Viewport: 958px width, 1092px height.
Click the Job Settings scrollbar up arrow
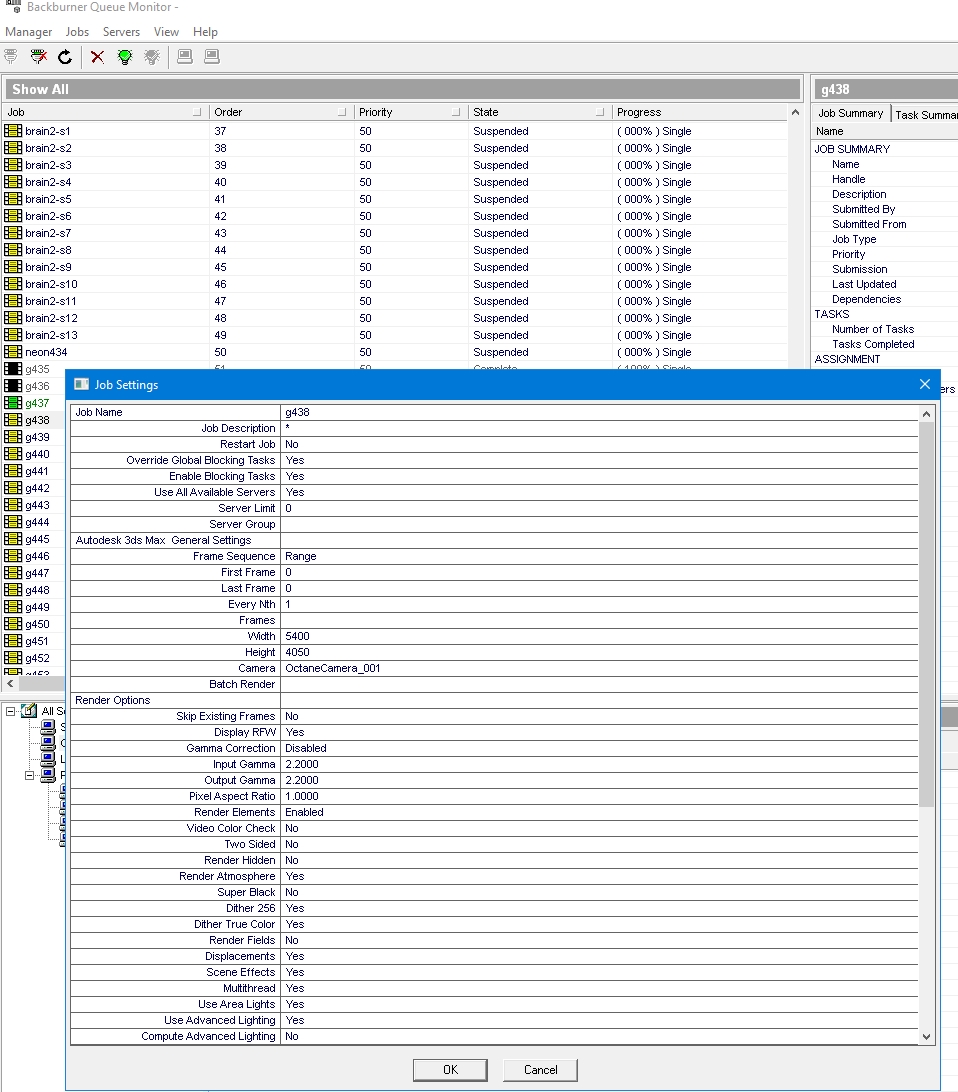tap(926, 414)
